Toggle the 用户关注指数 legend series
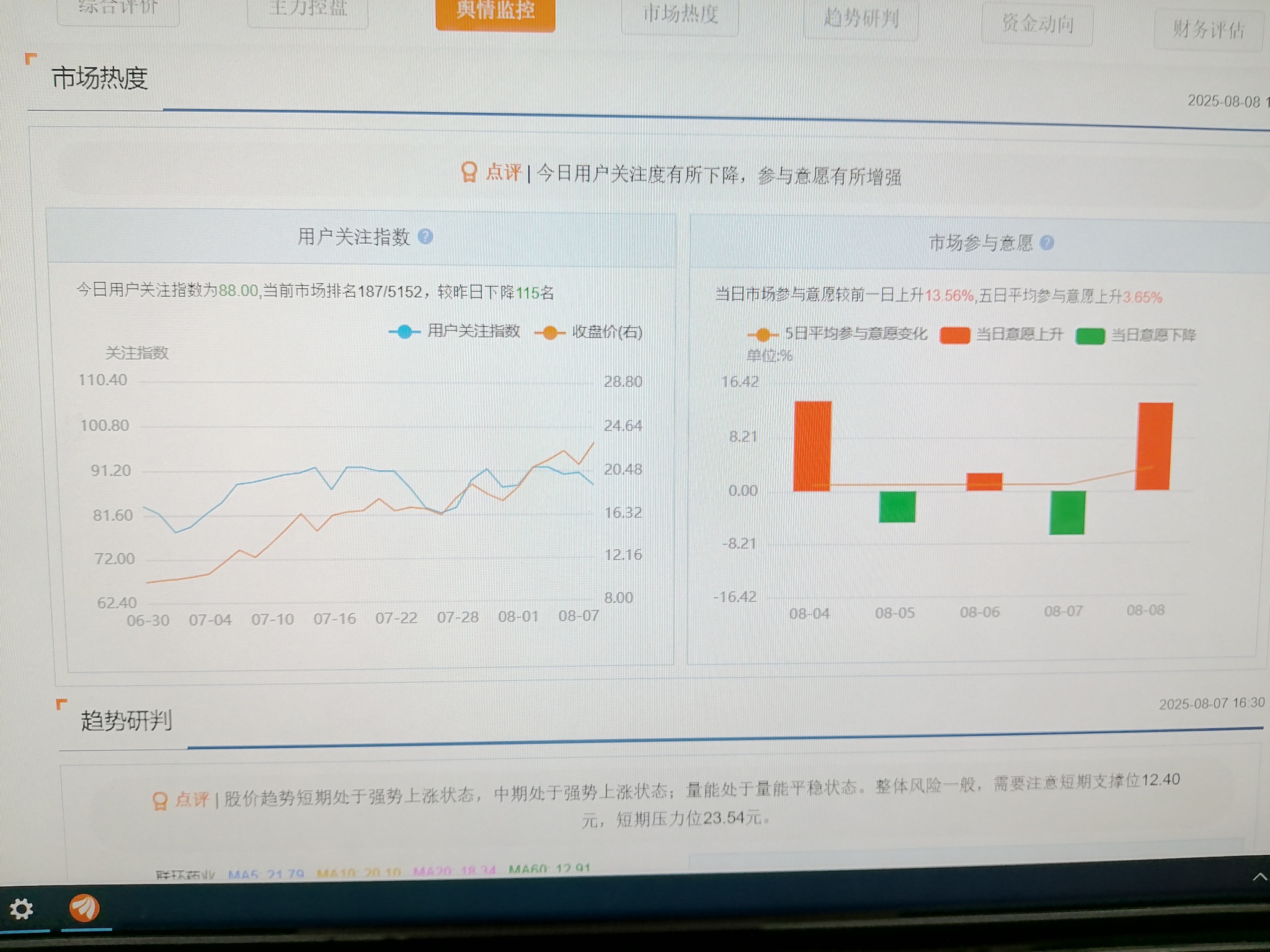The height and width of the screenshot is (952, 1270). (455, 332)
